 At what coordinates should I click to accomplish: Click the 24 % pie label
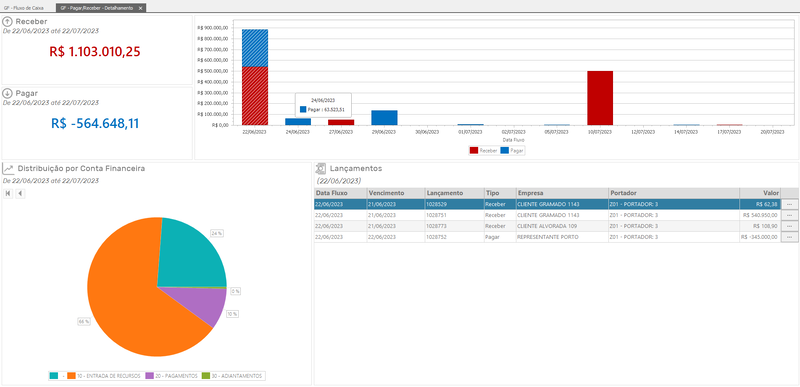(x=217, y=233)
